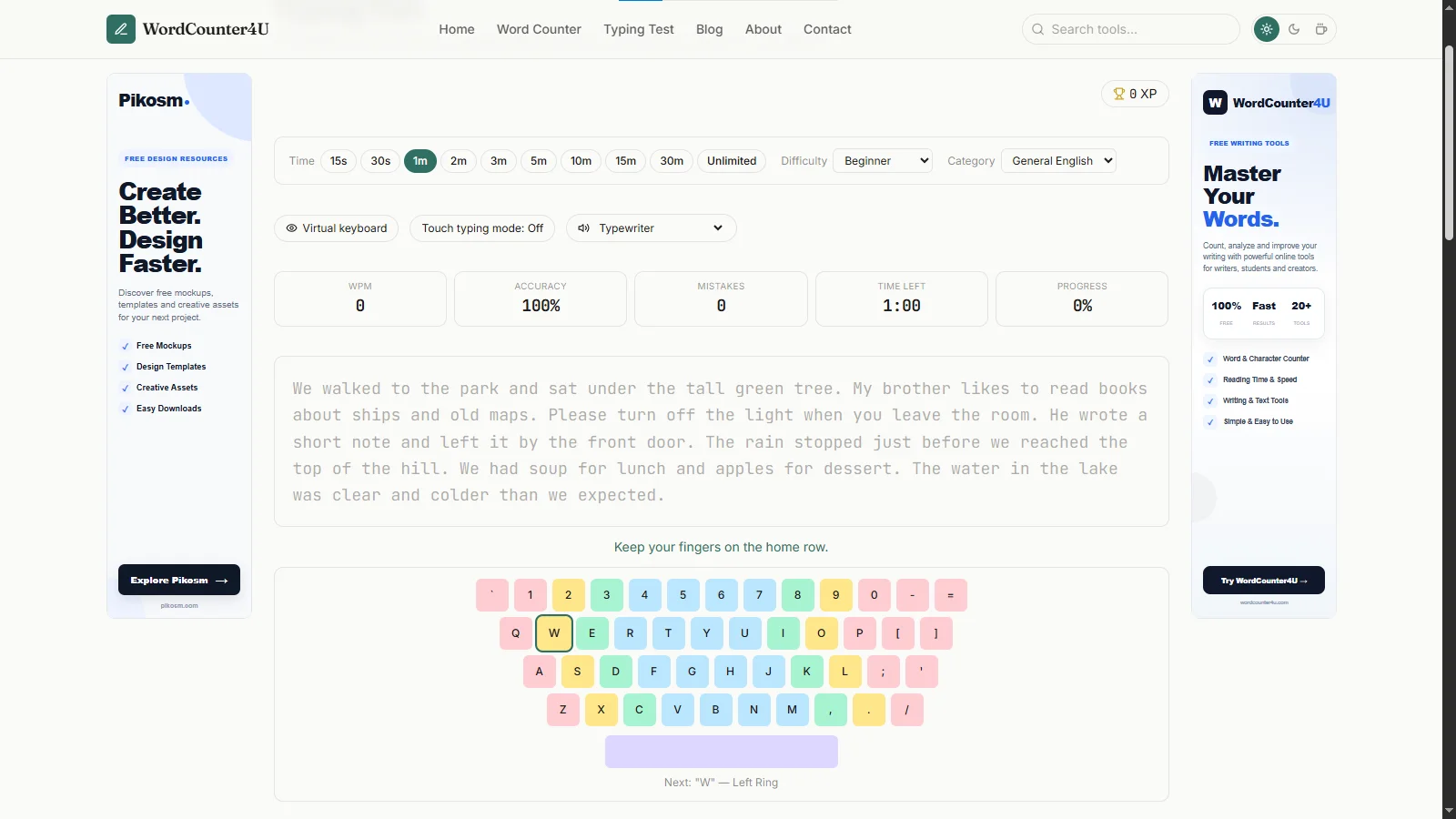Select 1m time option

[x=420, y=161]
